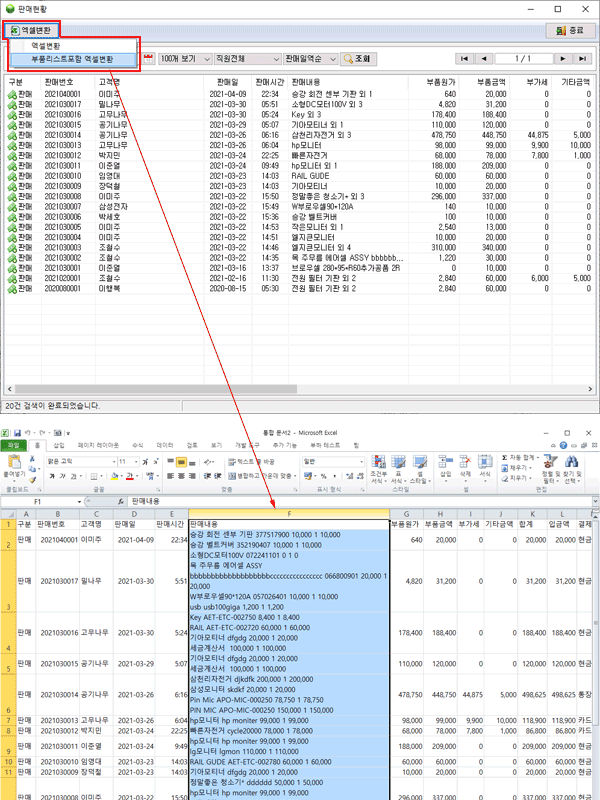Screen dimensions: 600x800
Task: Click the Excel cut scissors icon
Action: coord(32,459)
